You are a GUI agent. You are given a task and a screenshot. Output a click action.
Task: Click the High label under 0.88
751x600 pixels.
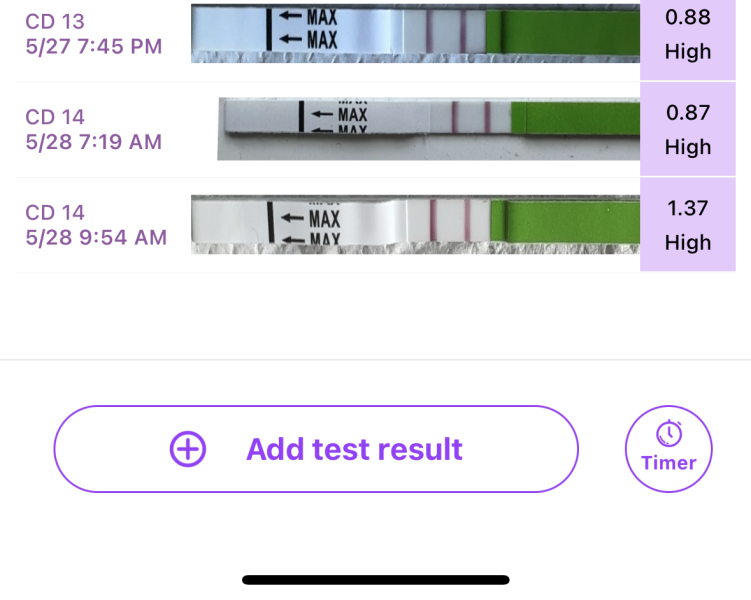[687, 51]
